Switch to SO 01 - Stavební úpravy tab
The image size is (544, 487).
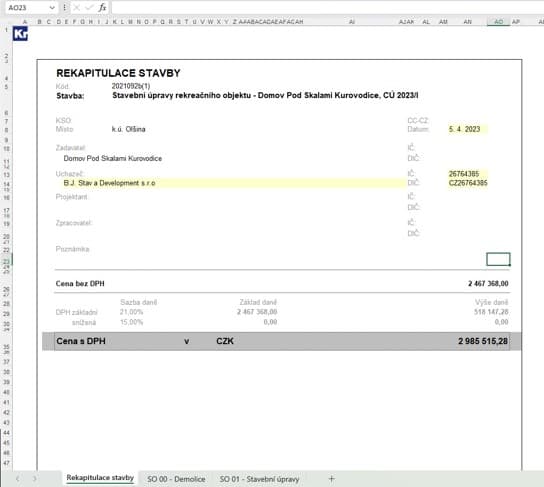pyautogui.click(x=259, y=479)
